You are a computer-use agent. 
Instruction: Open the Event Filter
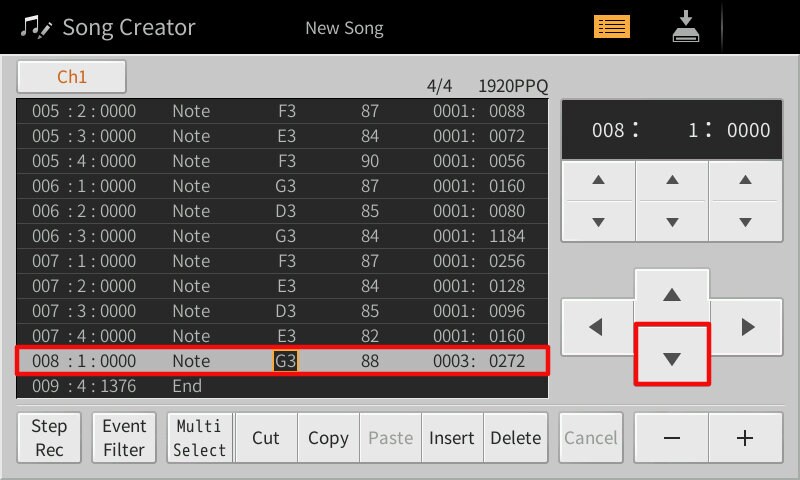pyautogui.click(x=125, y=438)
